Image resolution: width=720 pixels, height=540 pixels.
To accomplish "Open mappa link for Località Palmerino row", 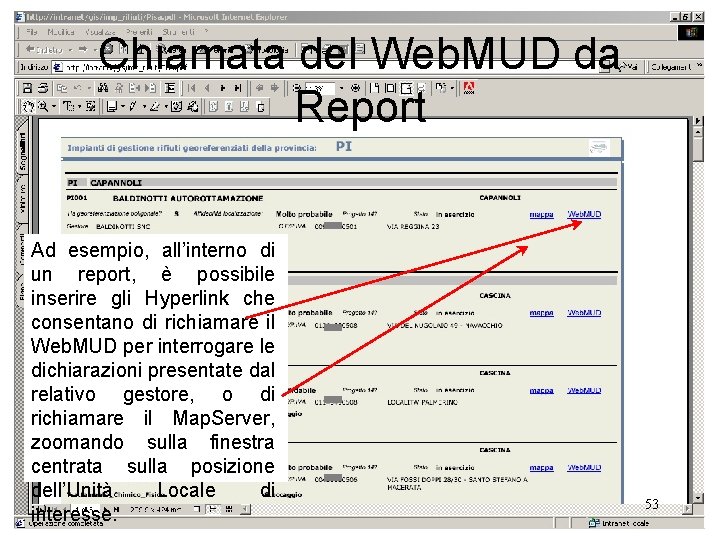I will [541, 390].
